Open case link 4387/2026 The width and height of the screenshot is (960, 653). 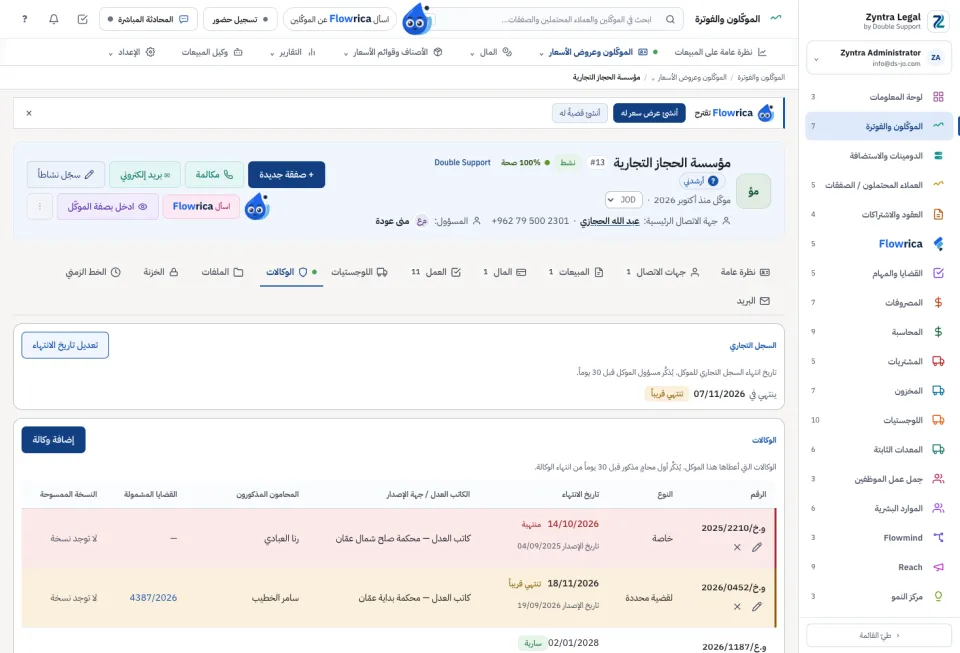pos(153,598)
